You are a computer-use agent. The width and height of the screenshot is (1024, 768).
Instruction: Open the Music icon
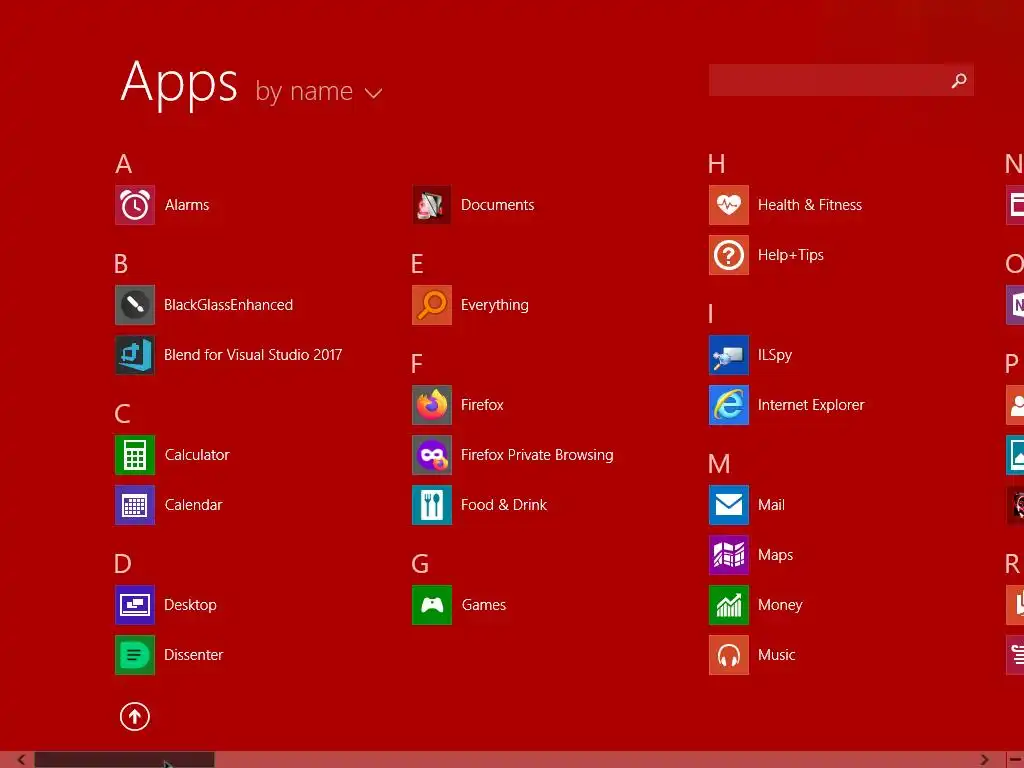(x=729, y=654)
